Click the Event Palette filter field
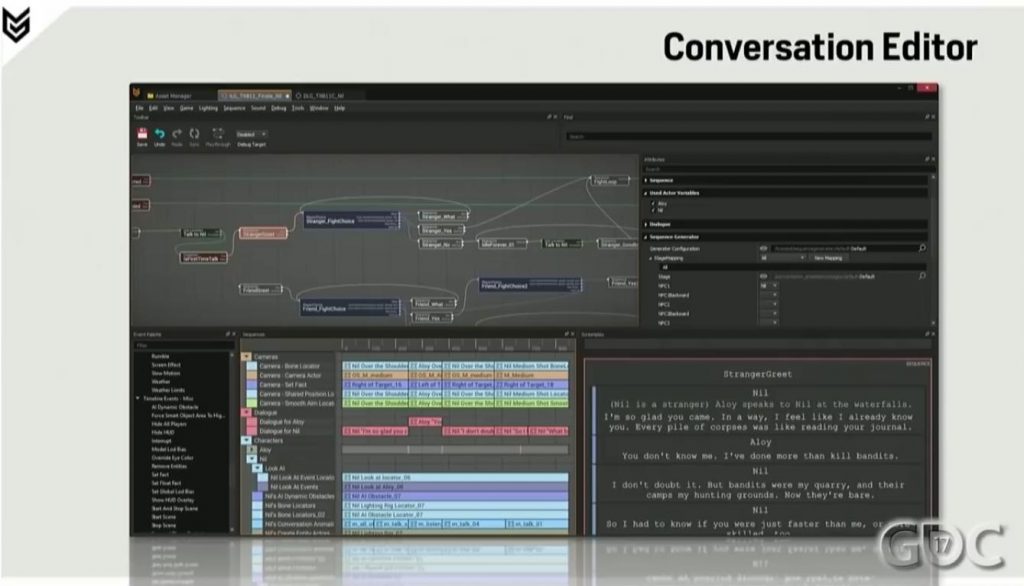The height and width of the screenshot is (586, 1024). (x=184, y=345)
